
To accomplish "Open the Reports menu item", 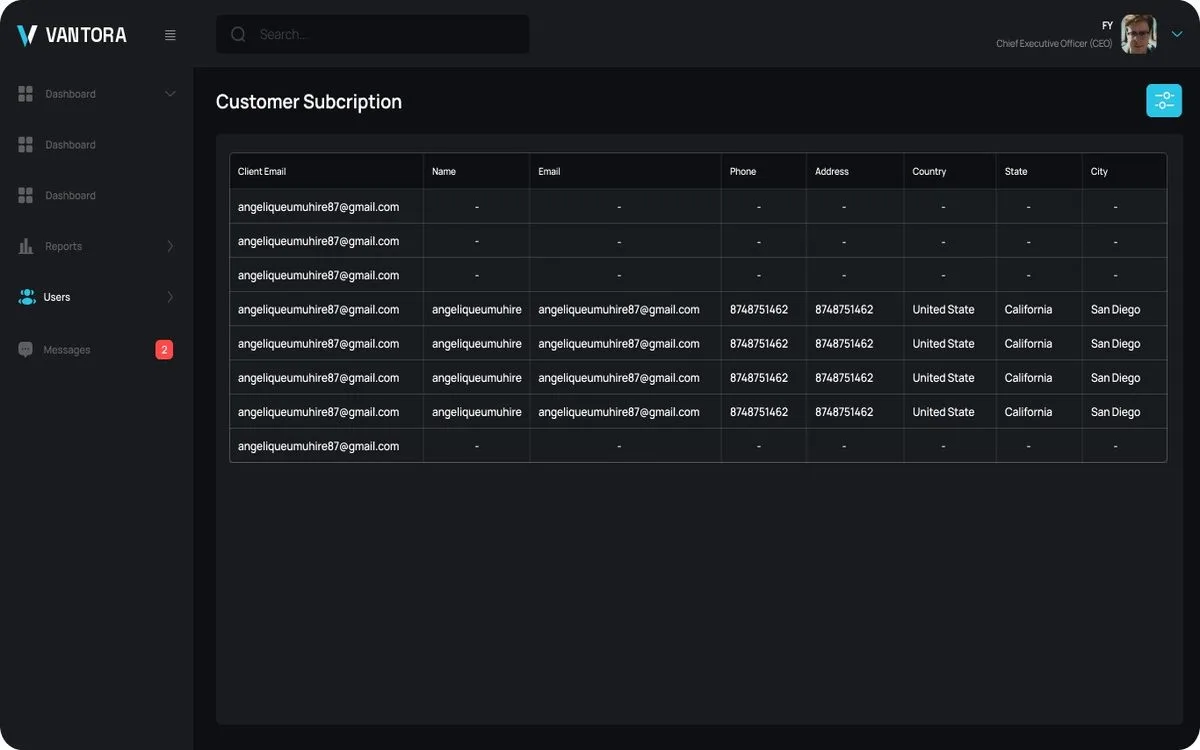I will (64, 246).
